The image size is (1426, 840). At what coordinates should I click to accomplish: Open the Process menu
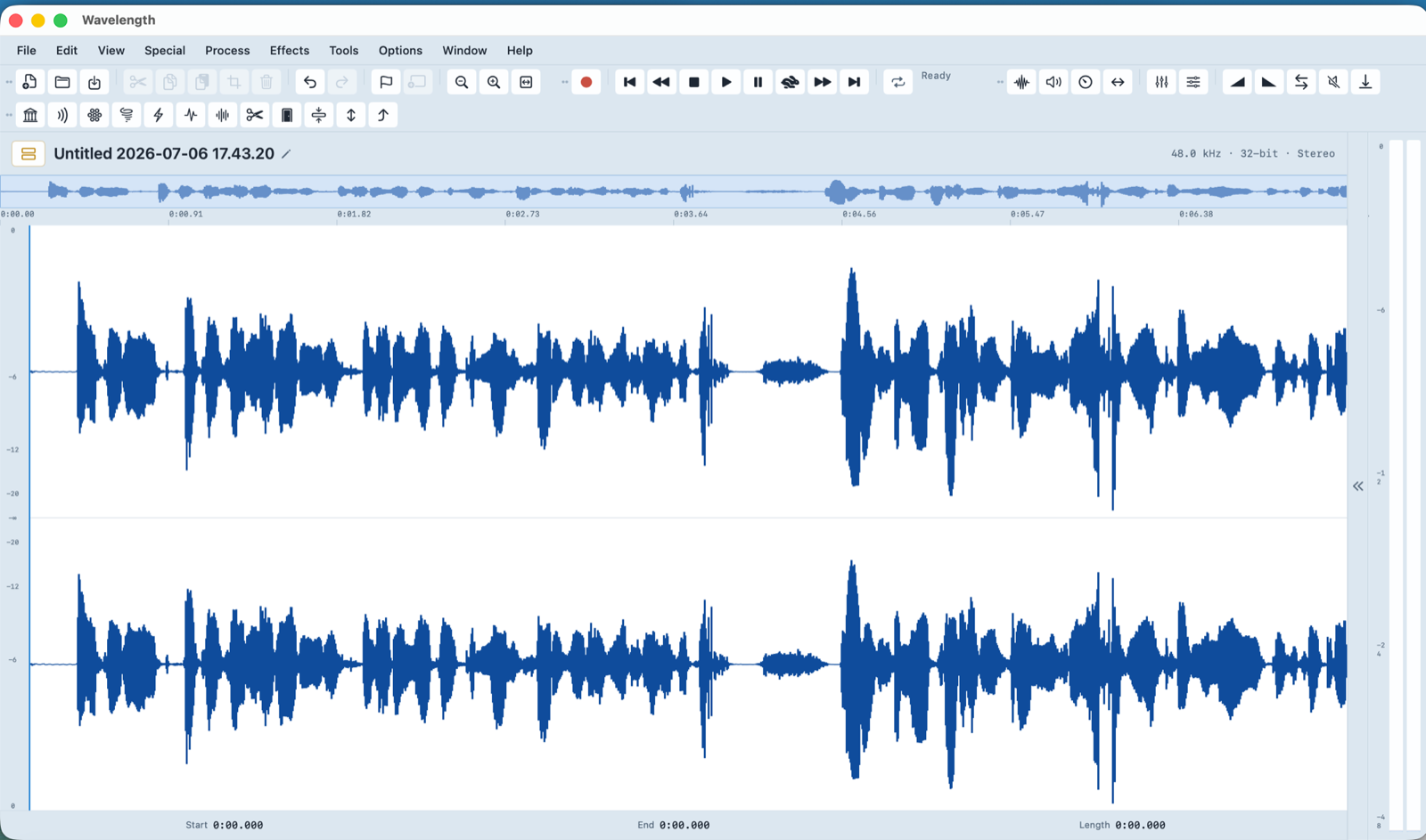click(x=227, y=51)
